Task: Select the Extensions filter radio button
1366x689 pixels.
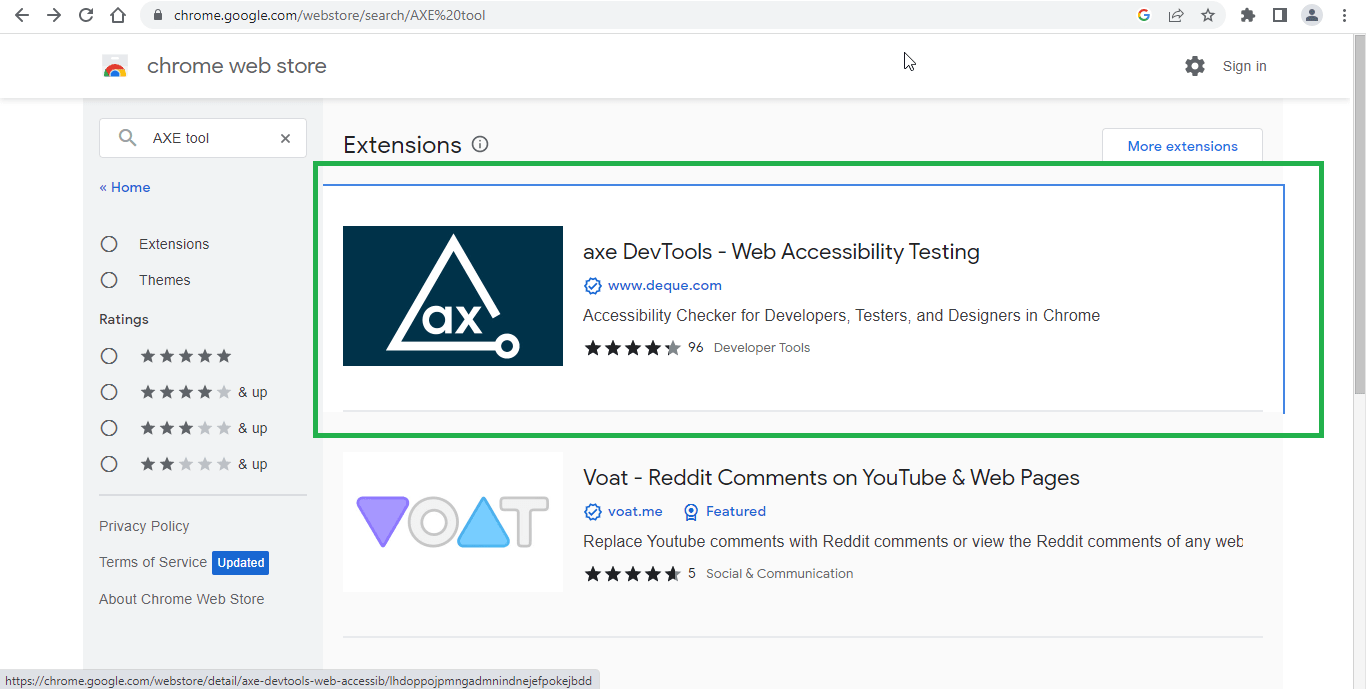Action: tap(109, 243)
